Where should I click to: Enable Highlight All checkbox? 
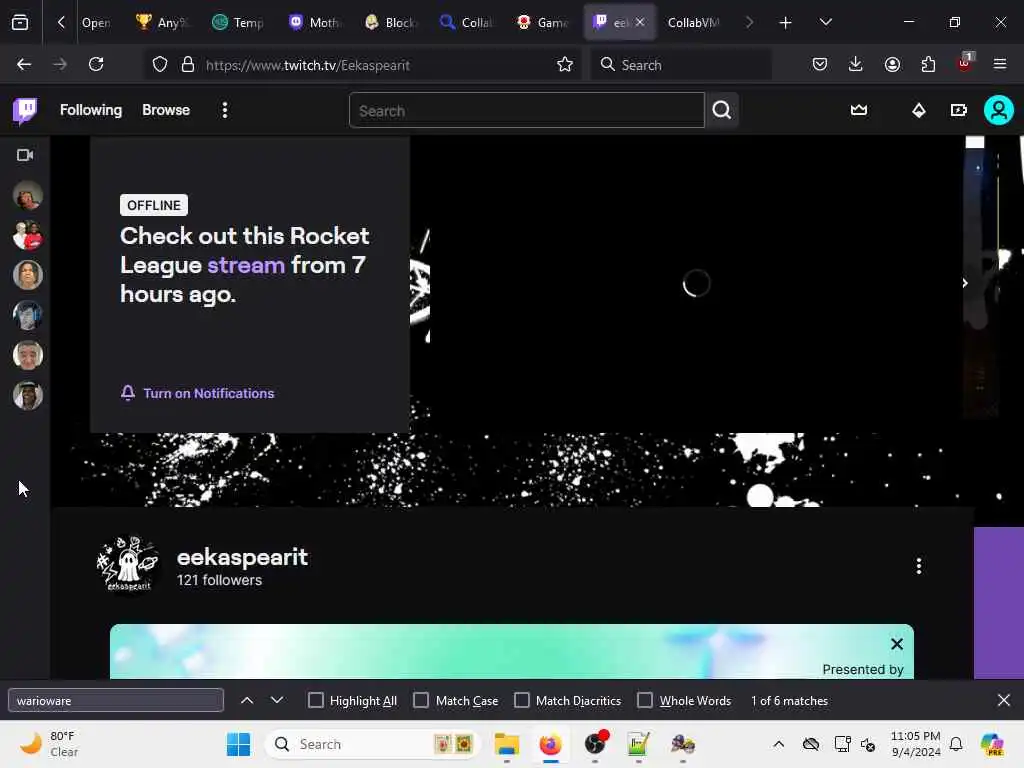315,700
